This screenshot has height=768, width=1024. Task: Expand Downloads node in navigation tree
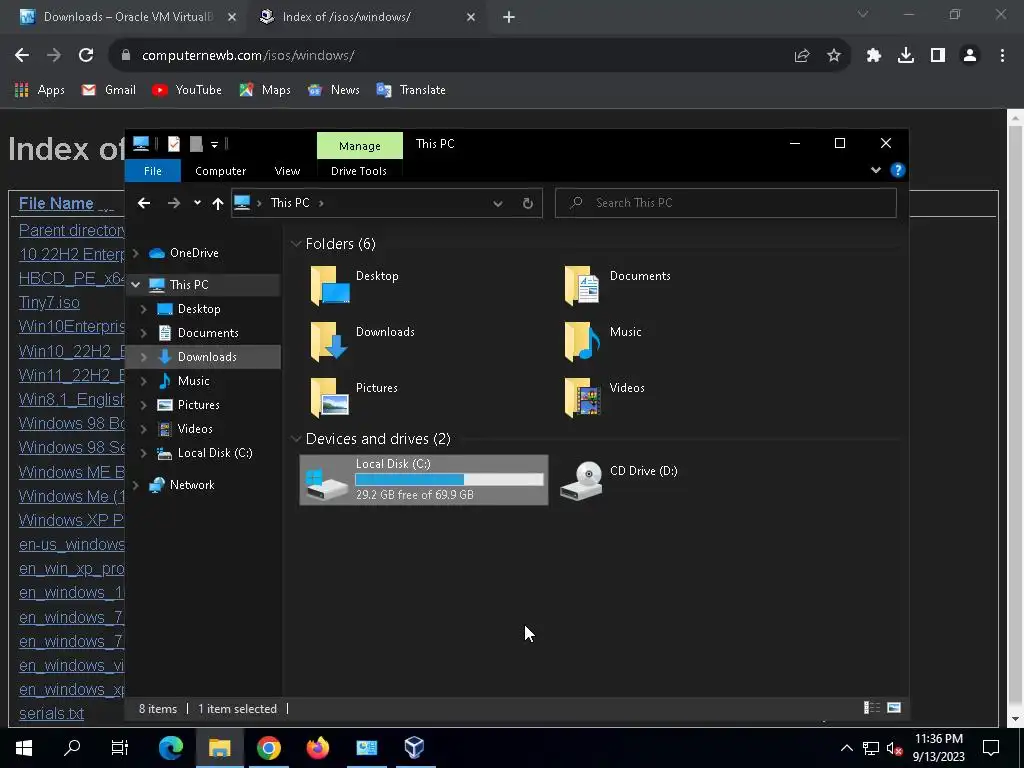[x=144, y=357]
